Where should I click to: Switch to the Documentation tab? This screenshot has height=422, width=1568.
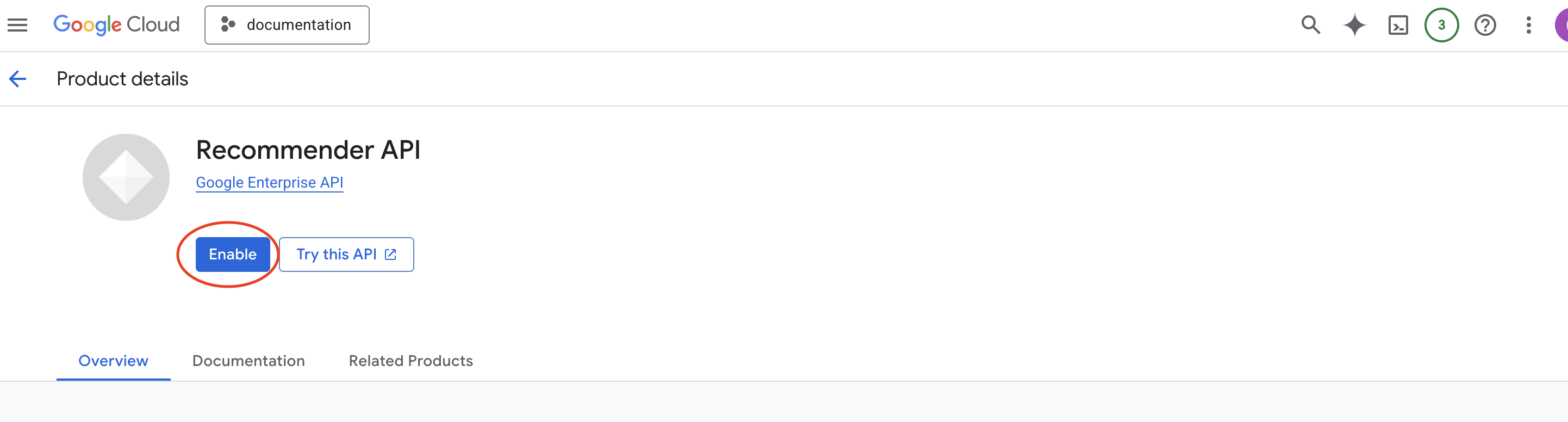point(248,361)
